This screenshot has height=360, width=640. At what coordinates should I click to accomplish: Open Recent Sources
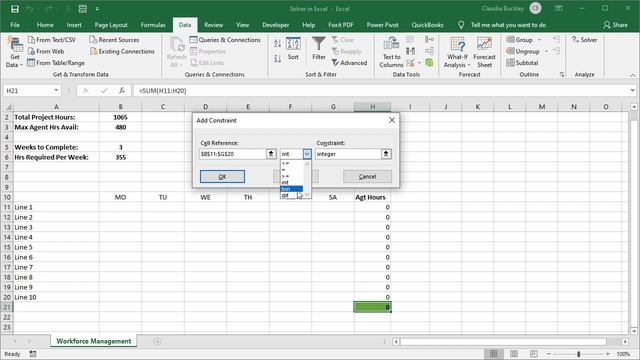114,40
